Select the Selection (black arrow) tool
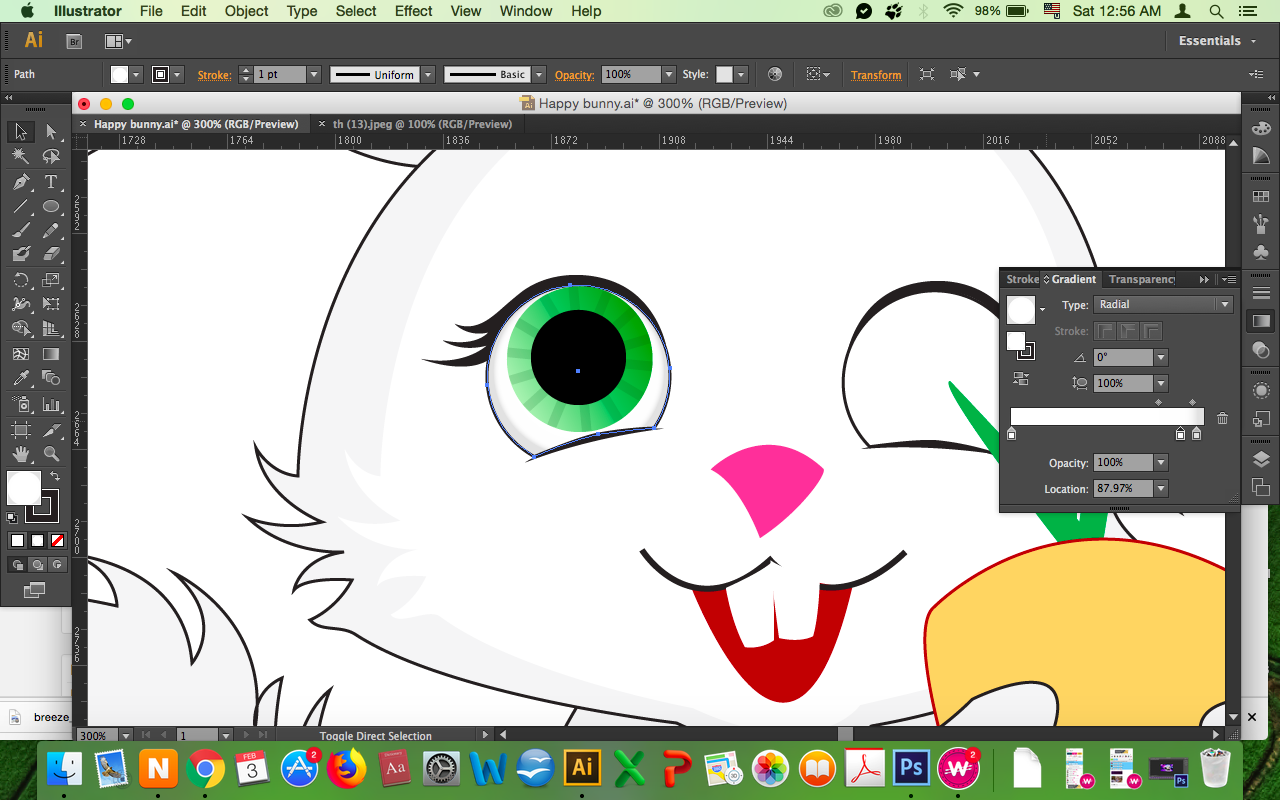 (x=20, y=132)
